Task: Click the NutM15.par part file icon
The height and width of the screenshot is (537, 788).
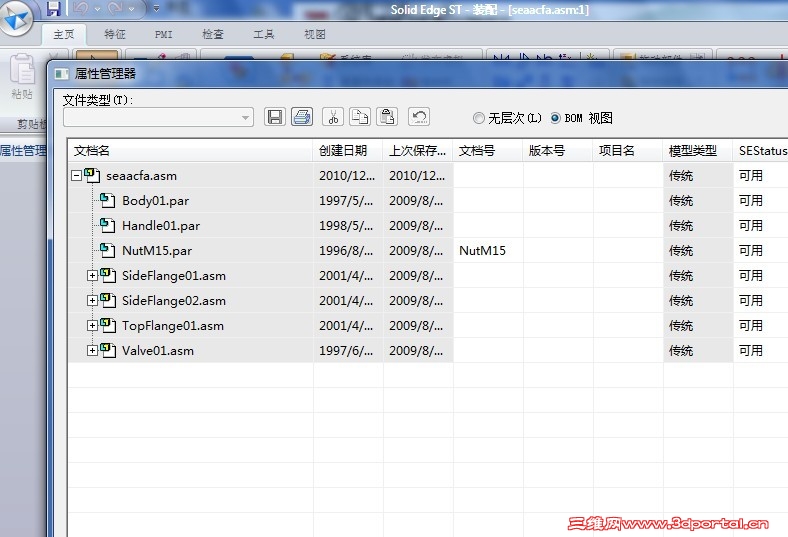Action: [x=107, y=250]
